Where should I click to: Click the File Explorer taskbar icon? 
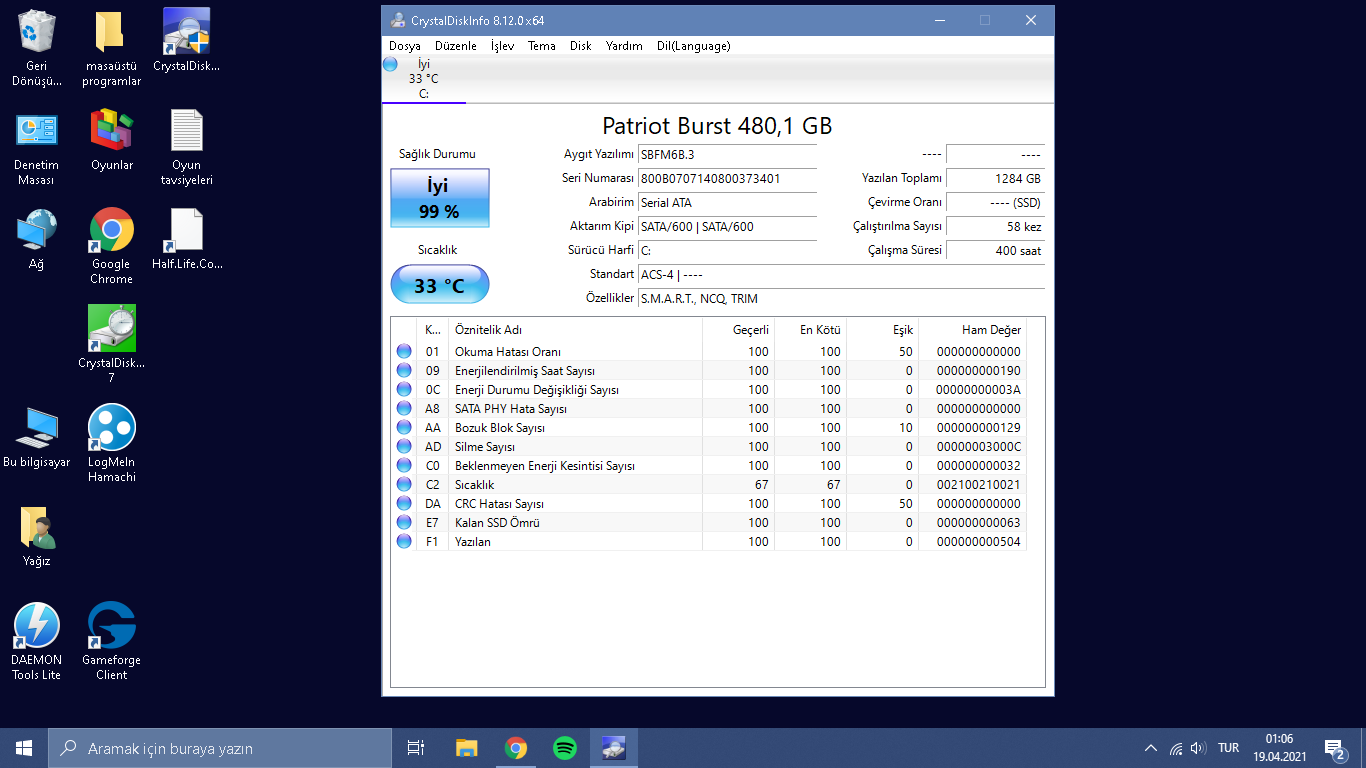[466, 748]
